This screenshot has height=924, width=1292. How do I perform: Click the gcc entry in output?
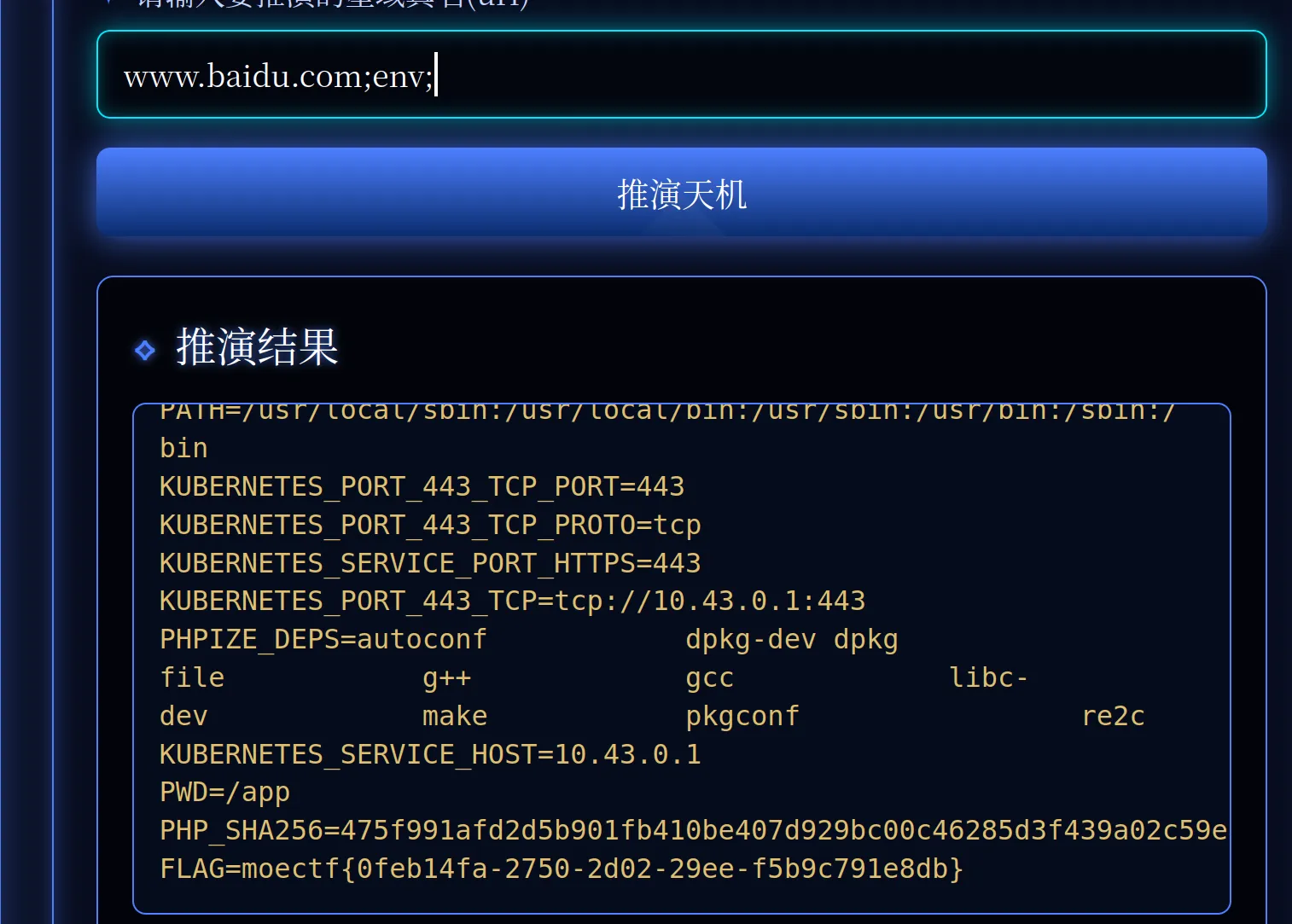[x=709, y=677]
